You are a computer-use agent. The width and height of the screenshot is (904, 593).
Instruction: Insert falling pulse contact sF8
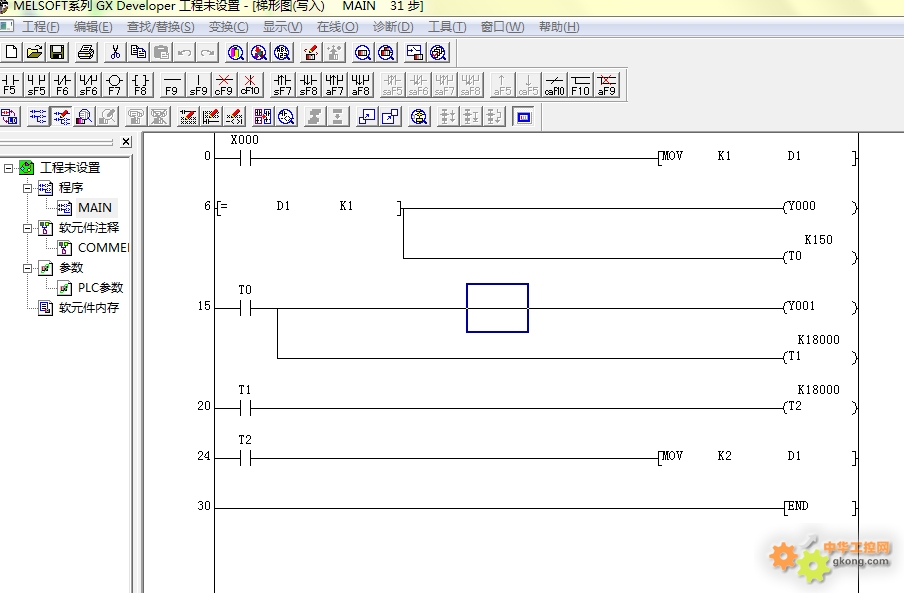(308, 85)
